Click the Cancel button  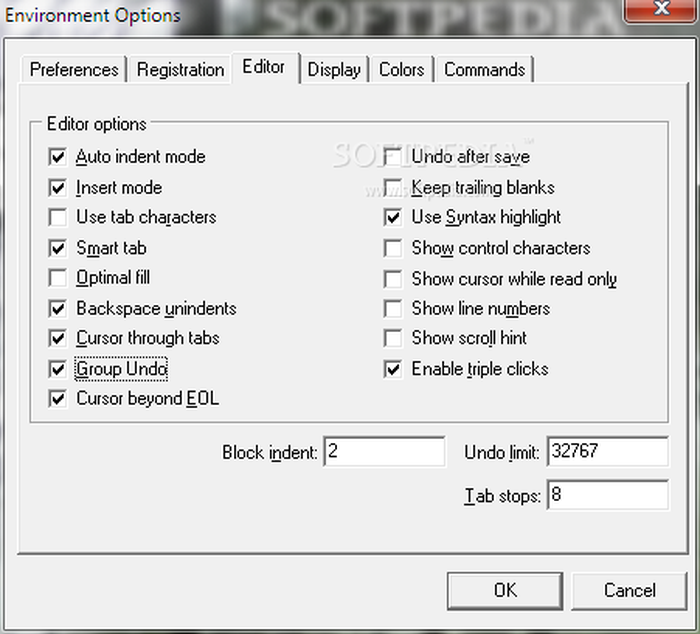tap(628, 590)
